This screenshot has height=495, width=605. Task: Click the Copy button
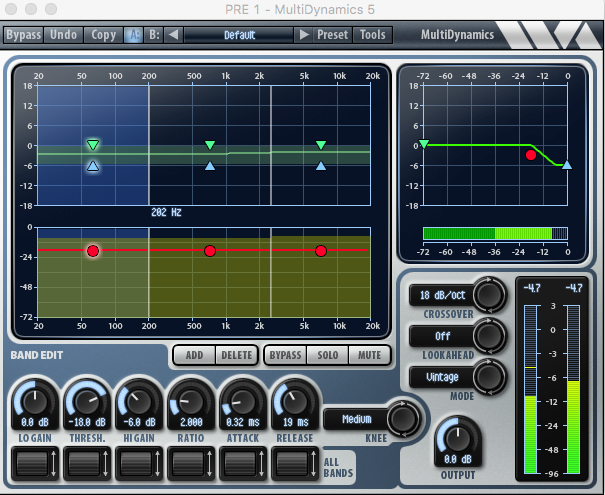click(103, 35)
